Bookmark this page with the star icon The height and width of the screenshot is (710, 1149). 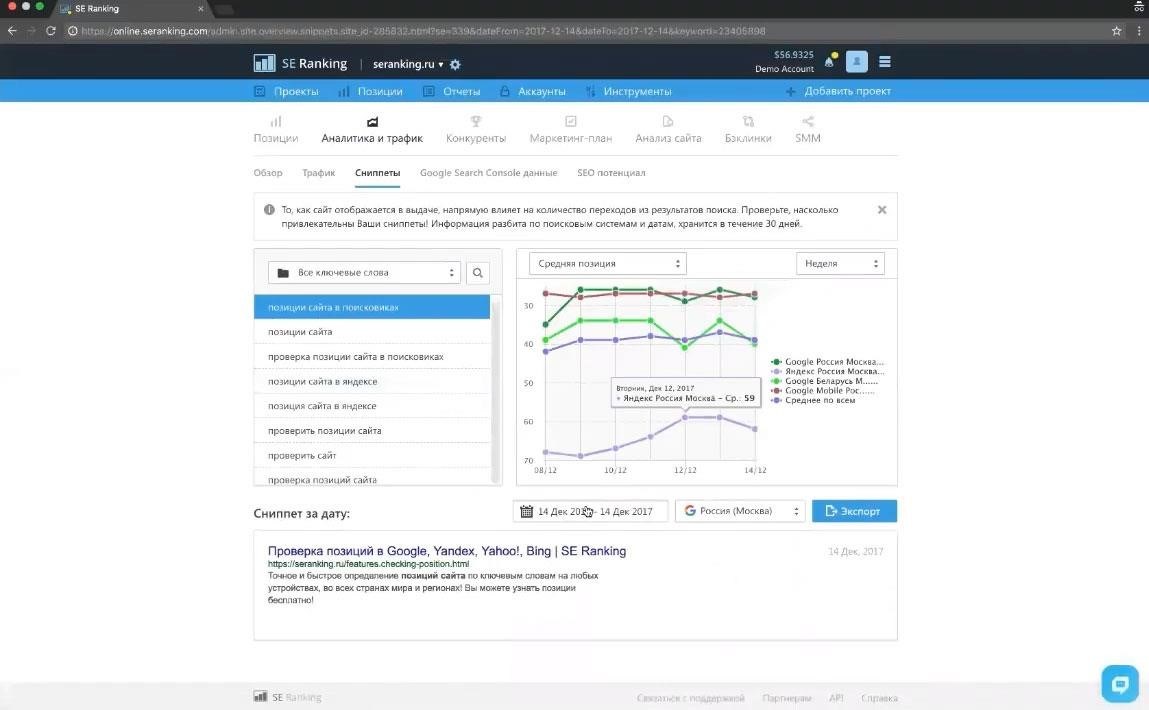pos(1116,31)
